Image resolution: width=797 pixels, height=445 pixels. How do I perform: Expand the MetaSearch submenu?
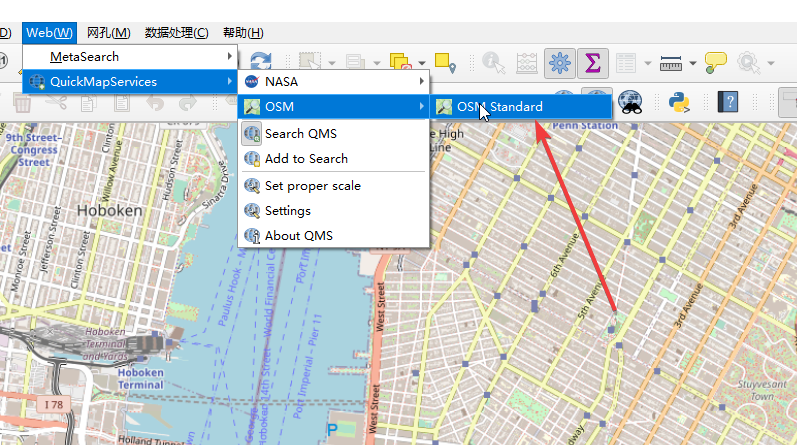pos(130,56)
